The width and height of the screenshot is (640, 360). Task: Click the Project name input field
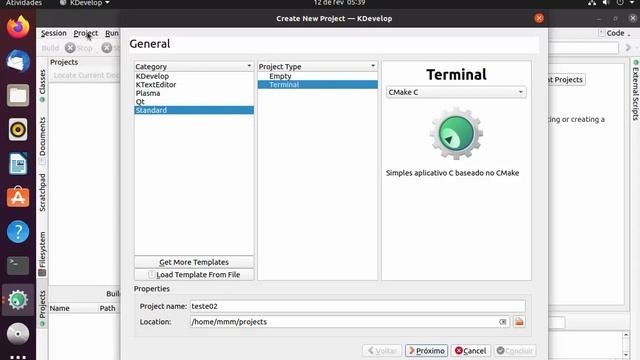358,306
